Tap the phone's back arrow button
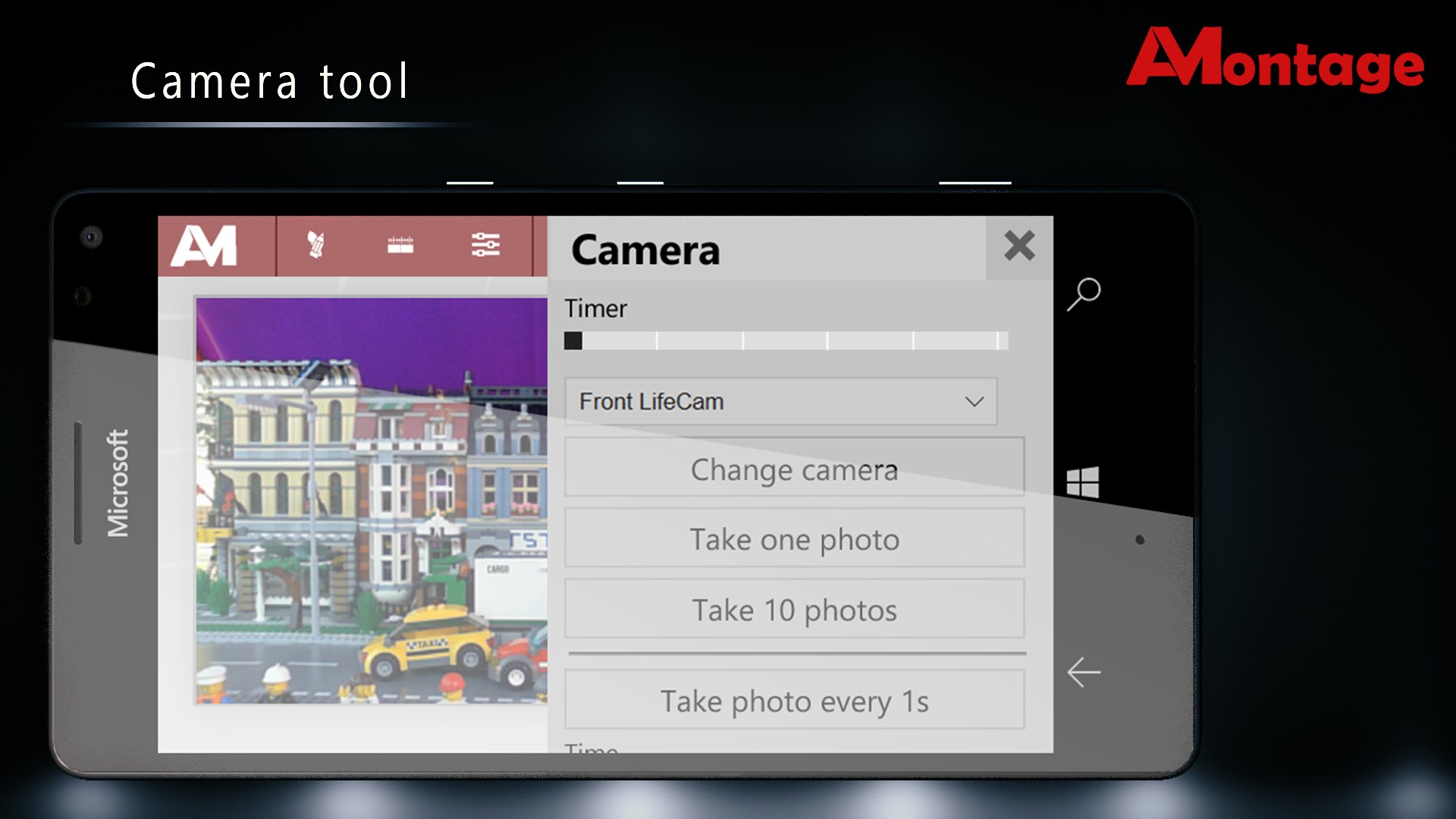This screenshot has width=1456, height=819. (x=1084, y=672)
